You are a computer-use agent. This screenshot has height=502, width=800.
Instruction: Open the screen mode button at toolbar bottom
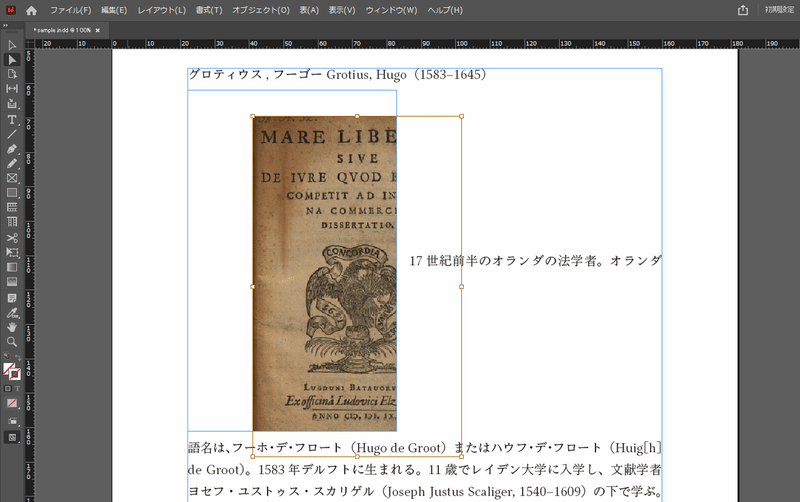[12, 437]
